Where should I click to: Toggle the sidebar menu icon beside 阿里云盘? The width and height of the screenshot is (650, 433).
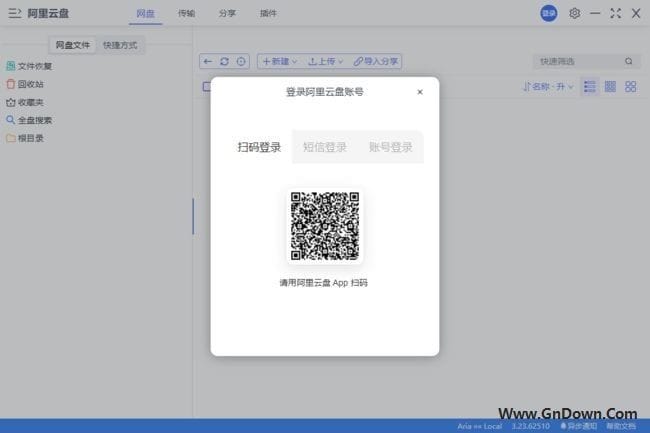coord(15,13)
